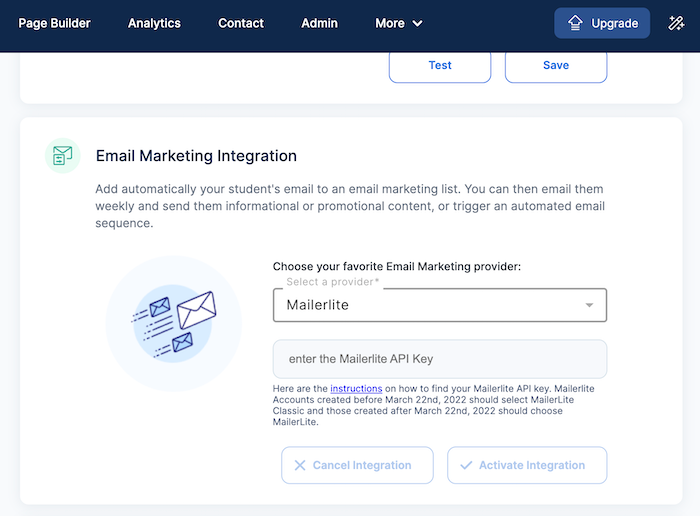Open the Page Builder menu item
The image size is (700, 516).
pos(54,23)
